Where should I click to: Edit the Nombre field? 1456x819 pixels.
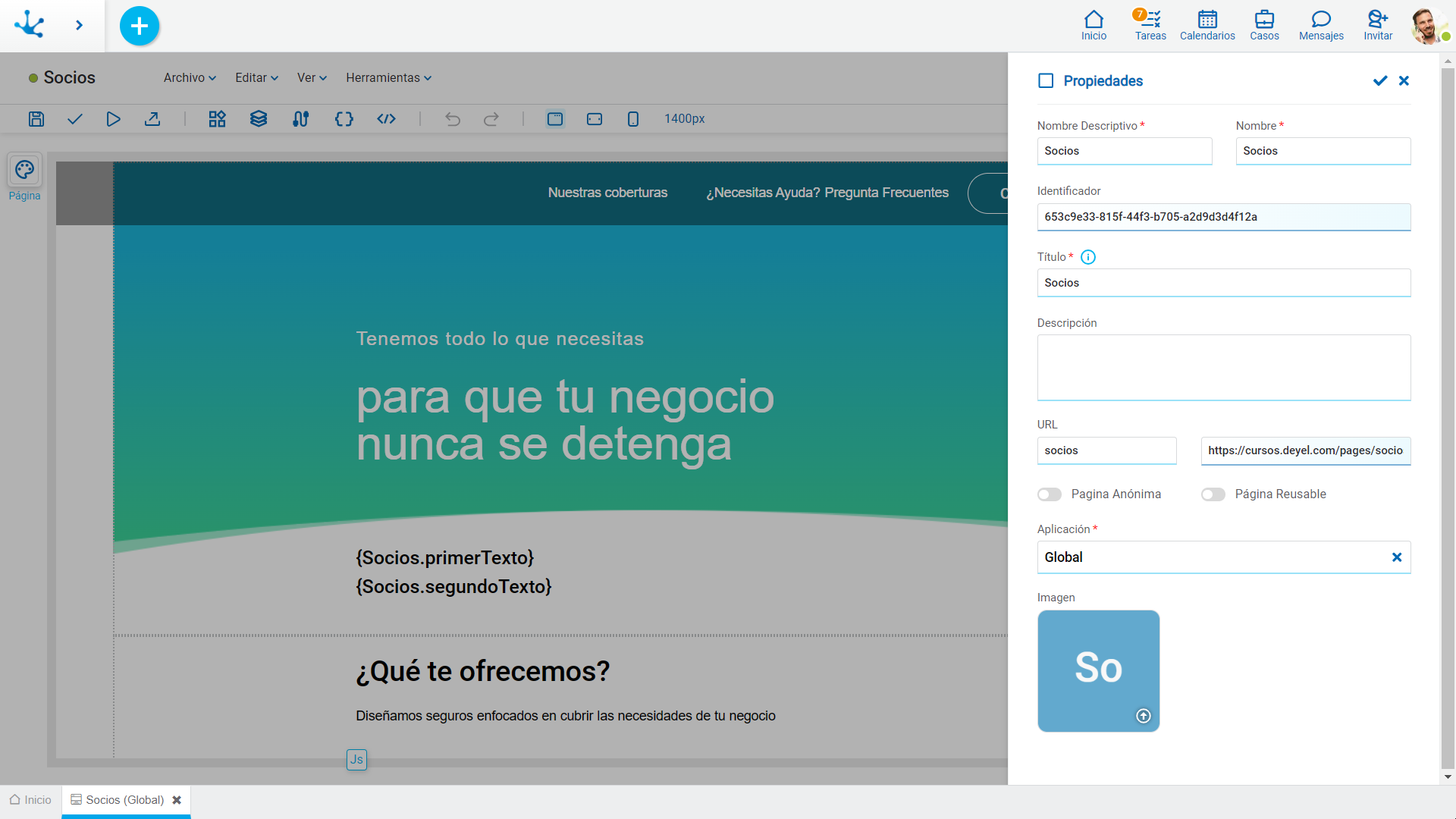[1323, 151]
